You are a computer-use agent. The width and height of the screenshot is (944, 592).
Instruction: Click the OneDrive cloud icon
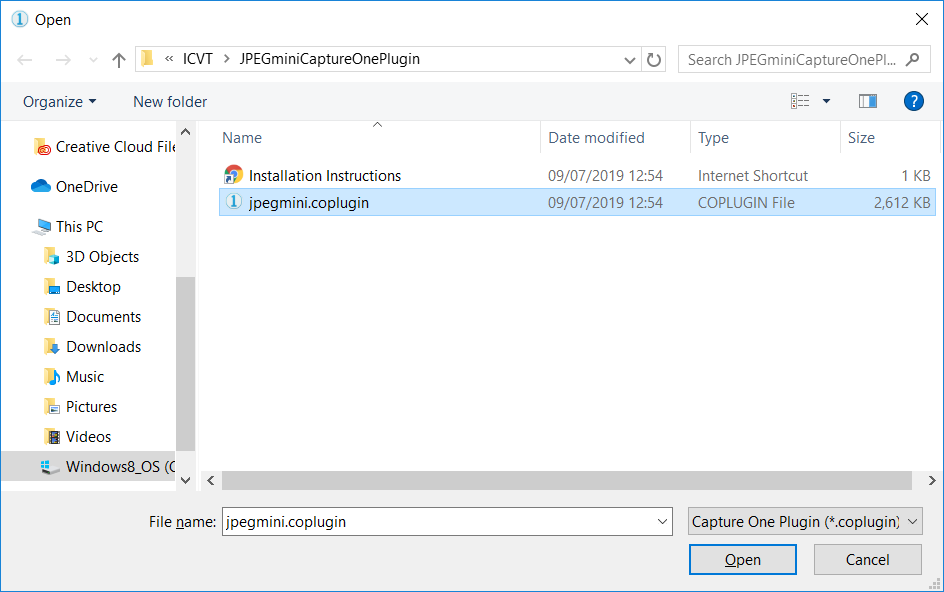coord(40,186)
